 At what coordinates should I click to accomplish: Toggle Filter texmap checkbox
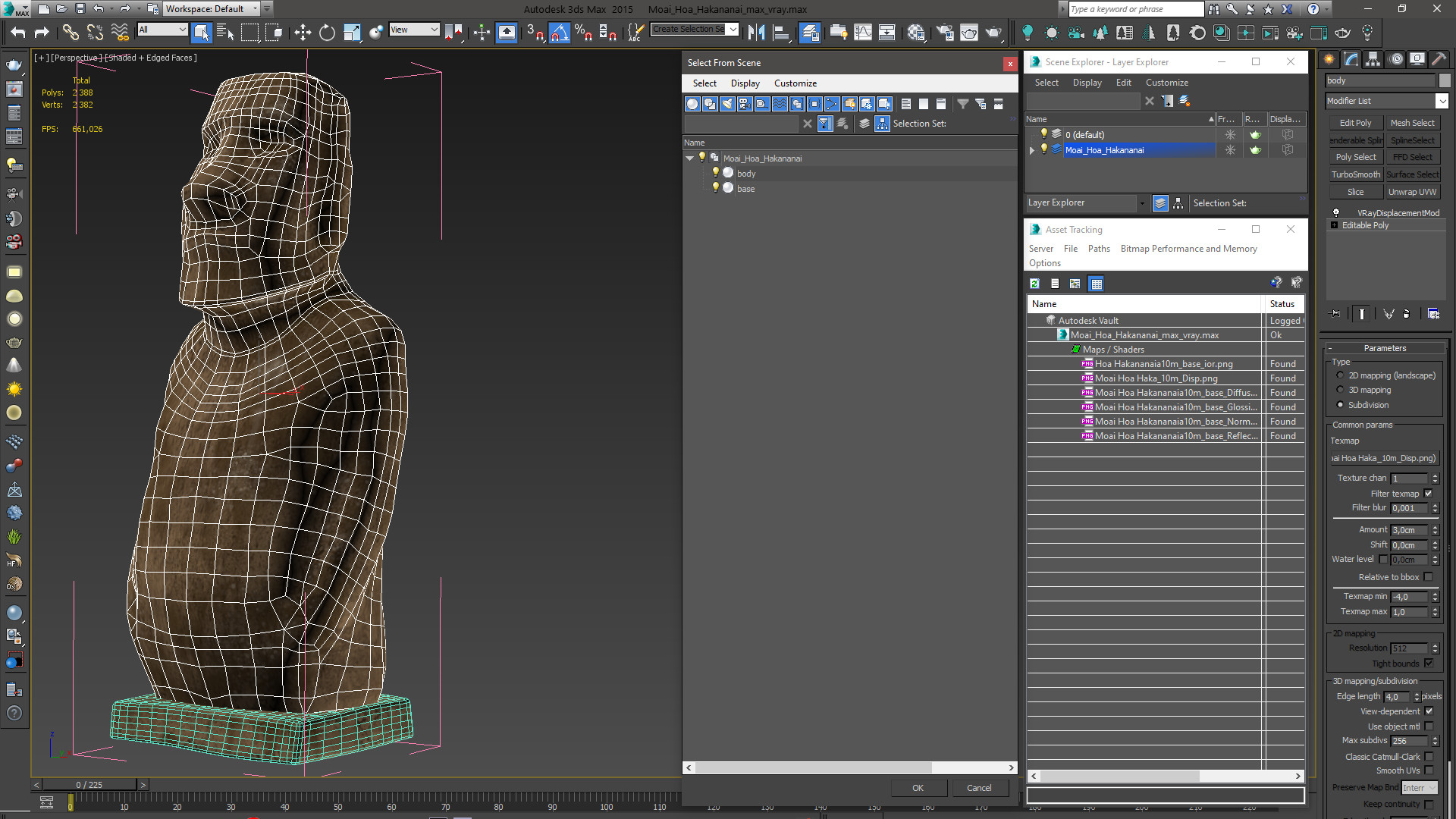(1429, 494)
